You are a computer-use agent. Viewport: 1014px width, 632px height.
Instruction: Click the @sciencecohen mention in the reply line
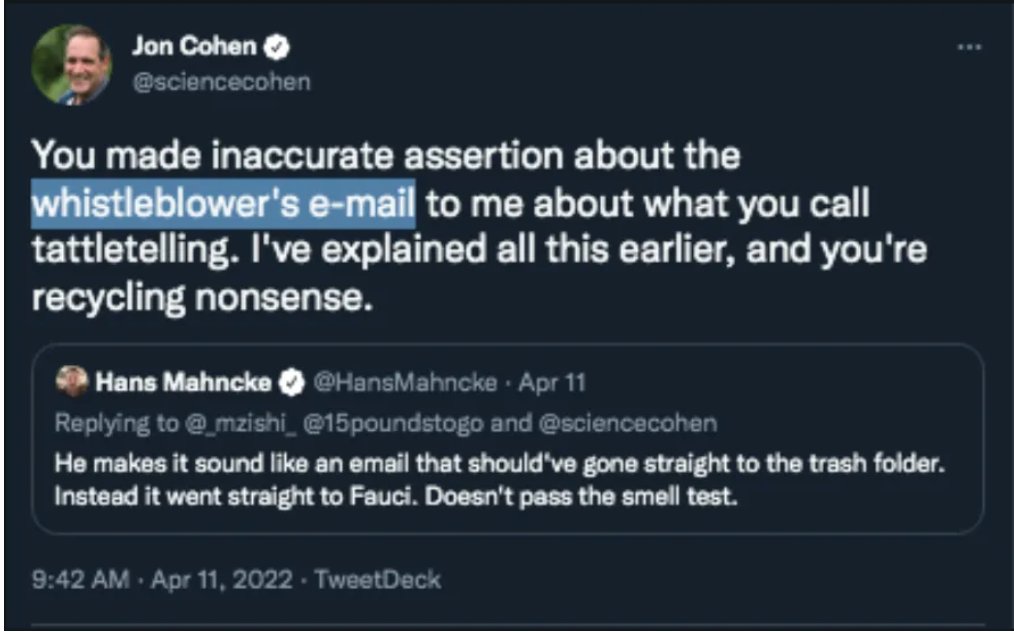[628, 423]
